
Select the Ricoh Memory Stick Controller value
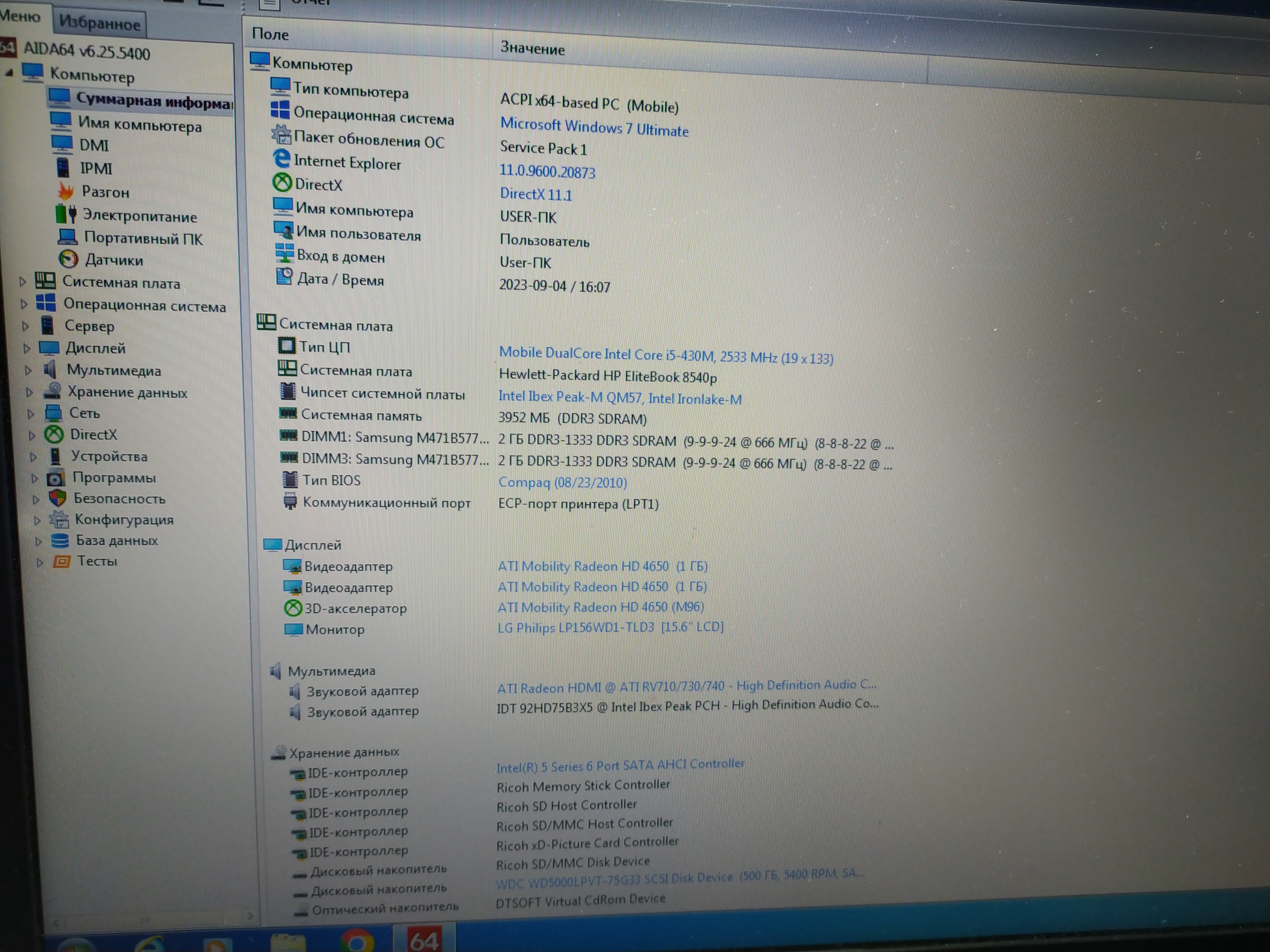point(583,785)
